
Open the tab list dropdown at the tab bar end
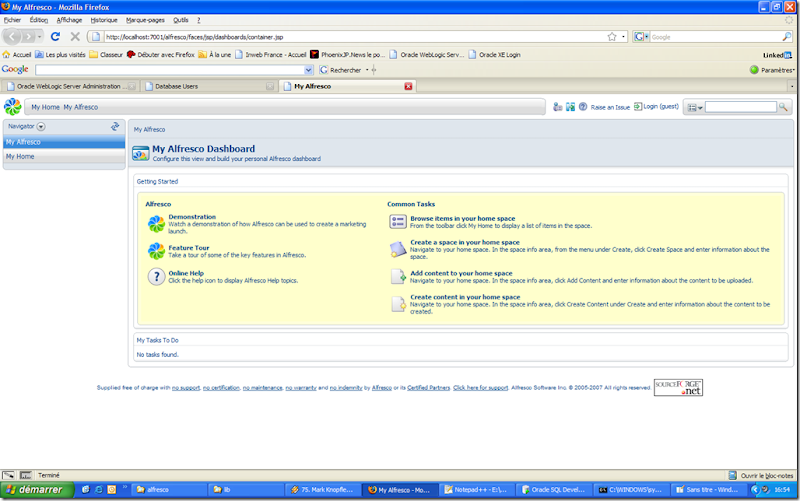792,86
